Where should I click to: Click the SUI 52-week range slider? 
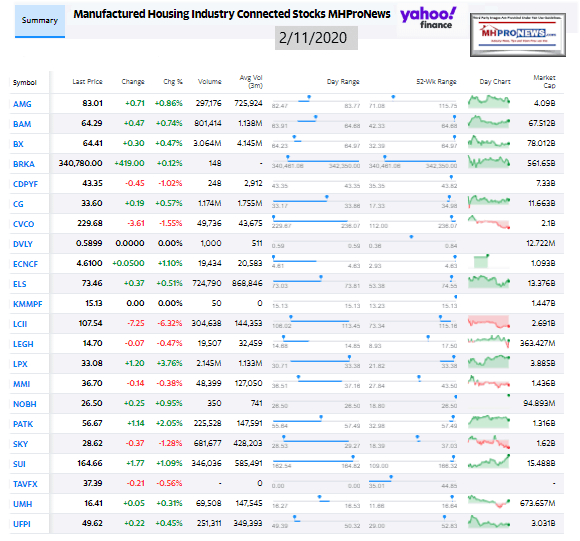coord(413,460)
